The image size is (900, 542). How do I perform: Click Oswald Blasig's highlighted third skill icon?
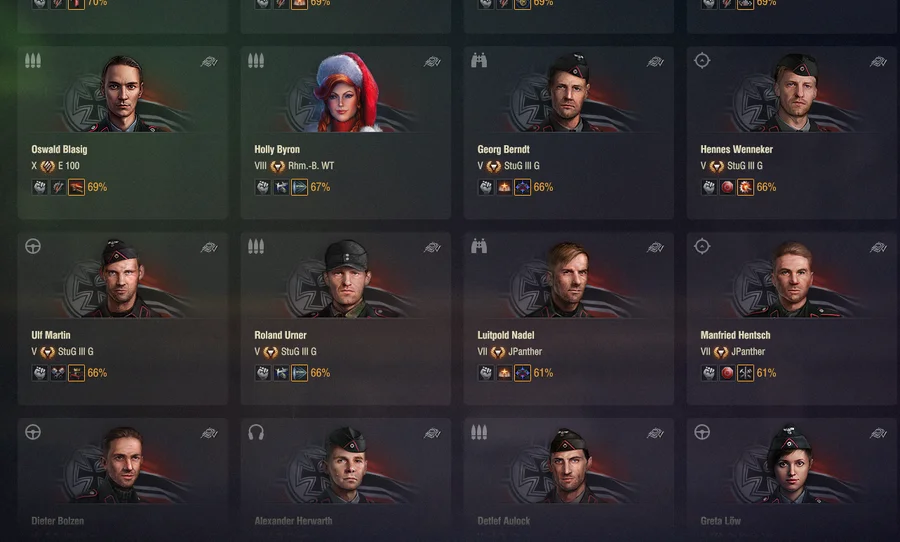[x=76, y=187]
